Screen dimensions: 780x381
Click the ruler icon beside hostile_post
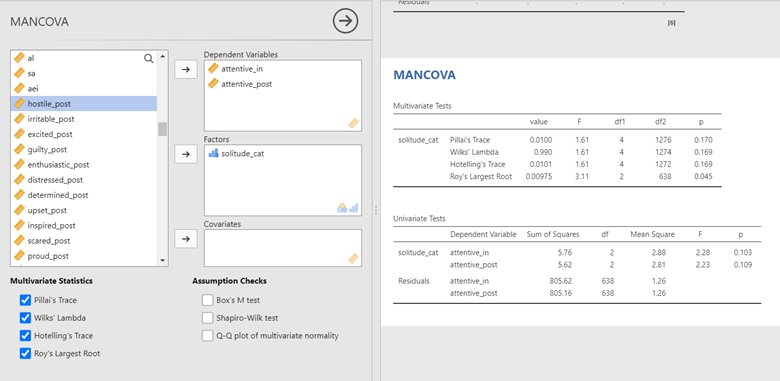19,103
